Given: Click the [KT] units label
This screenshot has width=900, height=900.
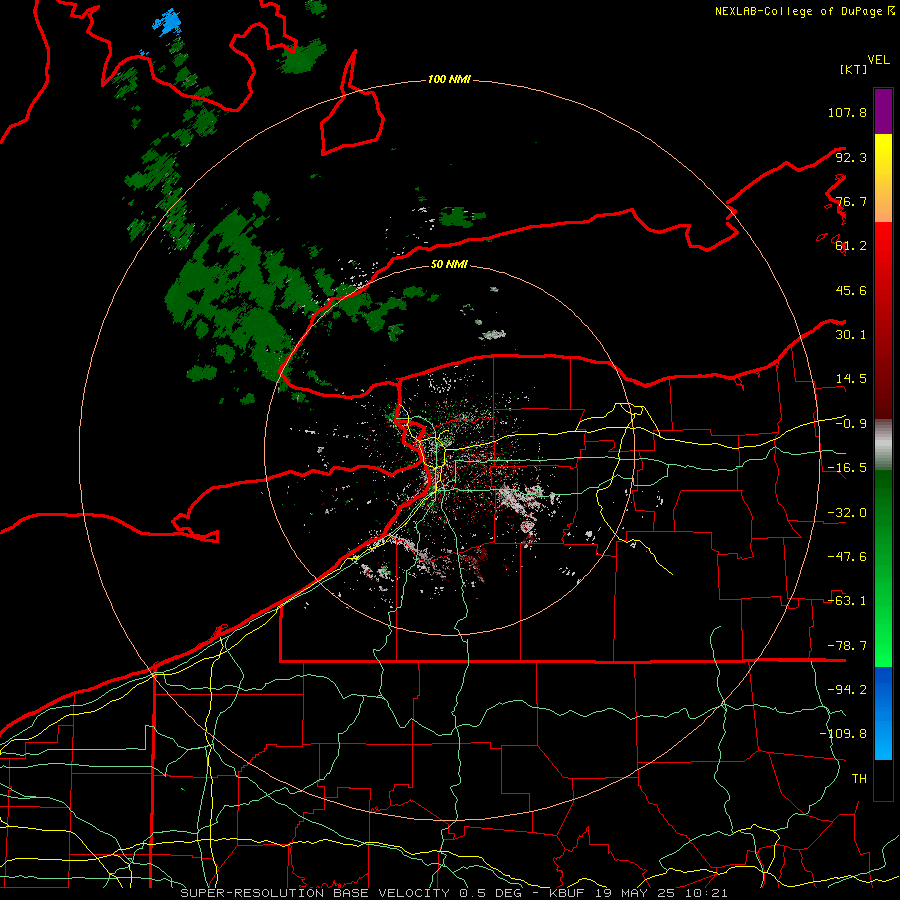Looking at the screenshot, I should point(854,69).
